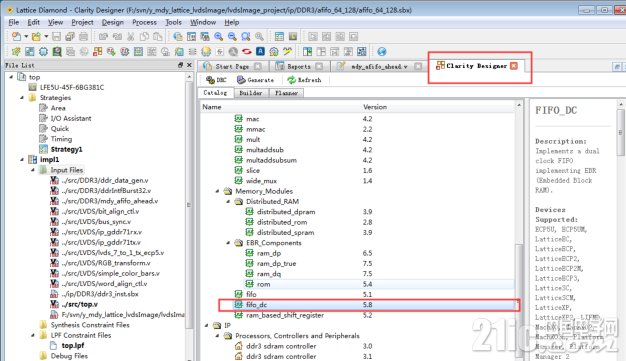The height and width of the screenshot is (361, 626).
Task: Click the Generate button
Action: (255, 80)
